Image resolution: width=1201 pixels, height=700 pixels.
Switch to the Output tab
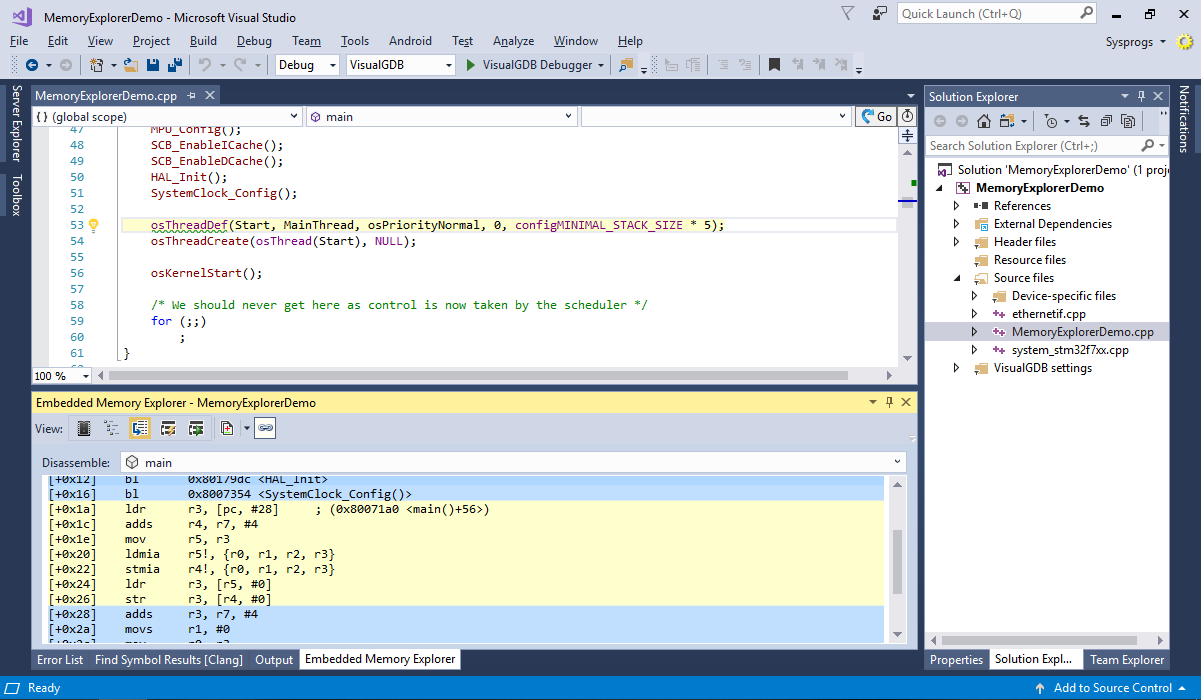274,659
